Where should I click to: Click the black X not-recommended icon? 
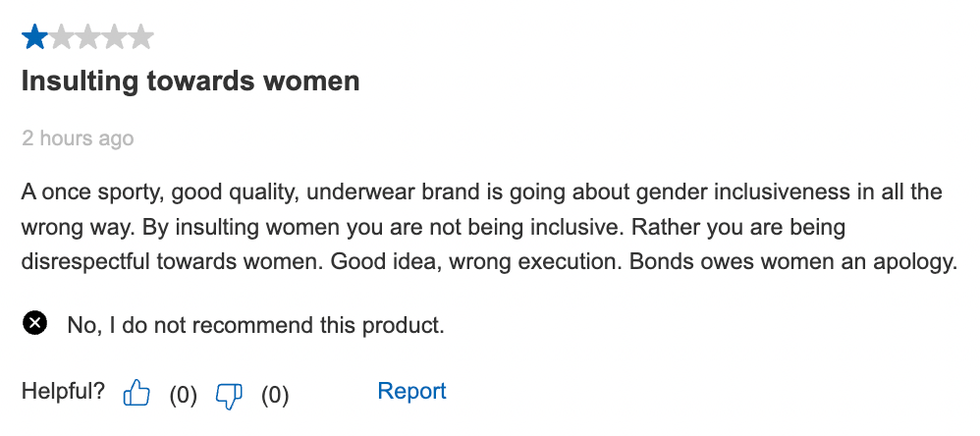[35, 324]
